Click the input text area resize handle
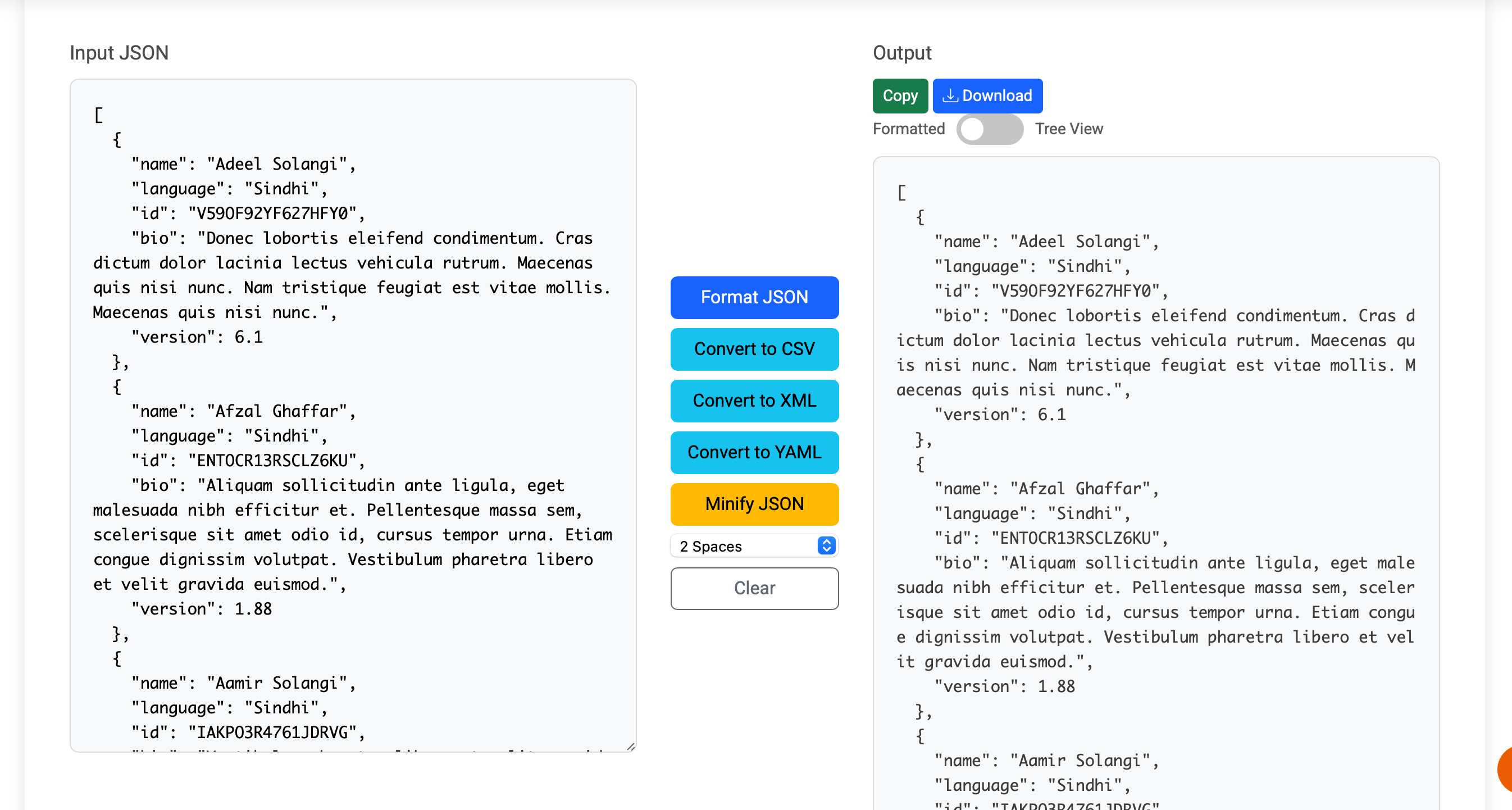 tap(630, 747)
